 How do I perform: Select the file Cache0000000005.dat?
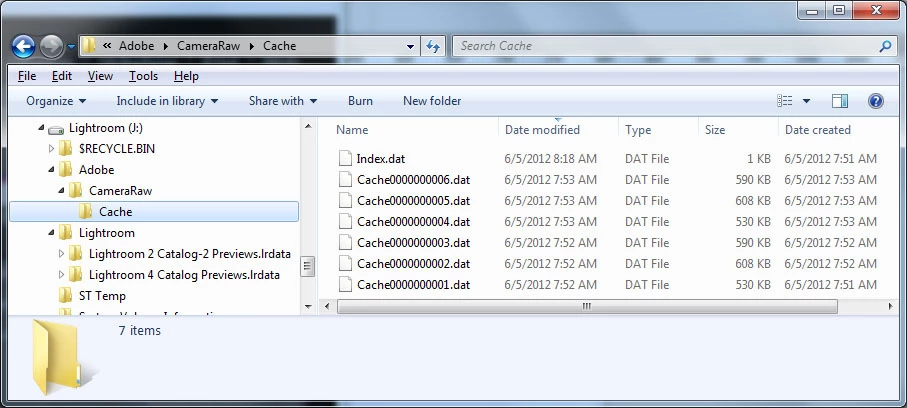413,201
